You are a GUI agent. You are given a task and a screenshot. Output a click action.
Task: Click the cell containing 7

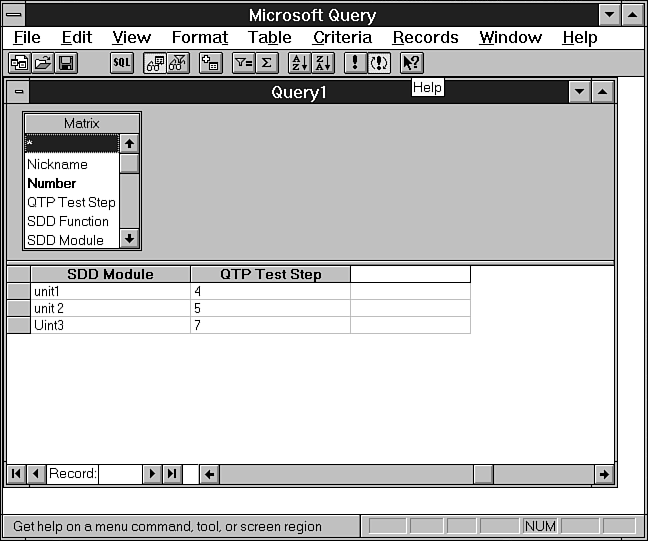(x=271, y=325)
